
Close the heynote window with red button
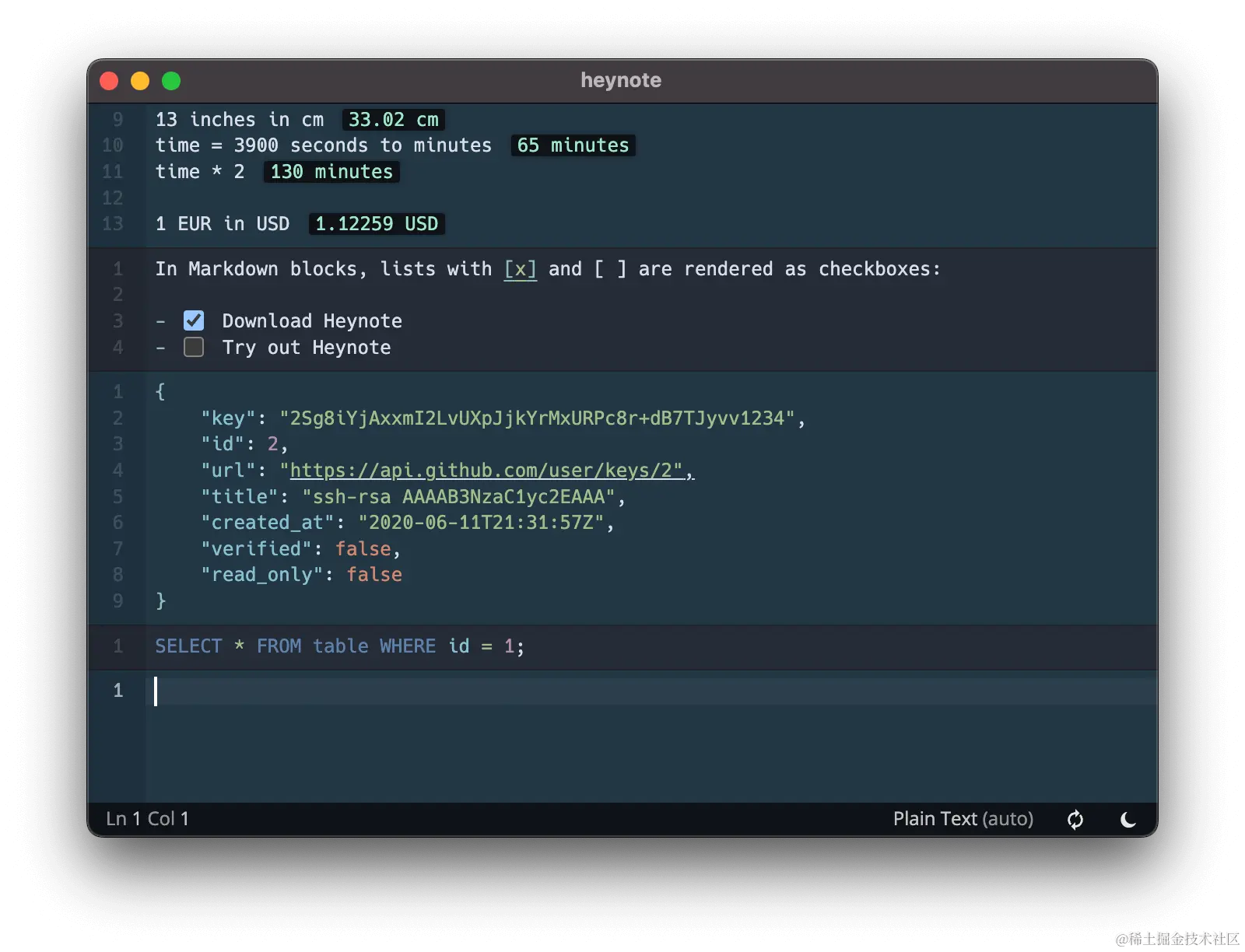coord(110,81)
